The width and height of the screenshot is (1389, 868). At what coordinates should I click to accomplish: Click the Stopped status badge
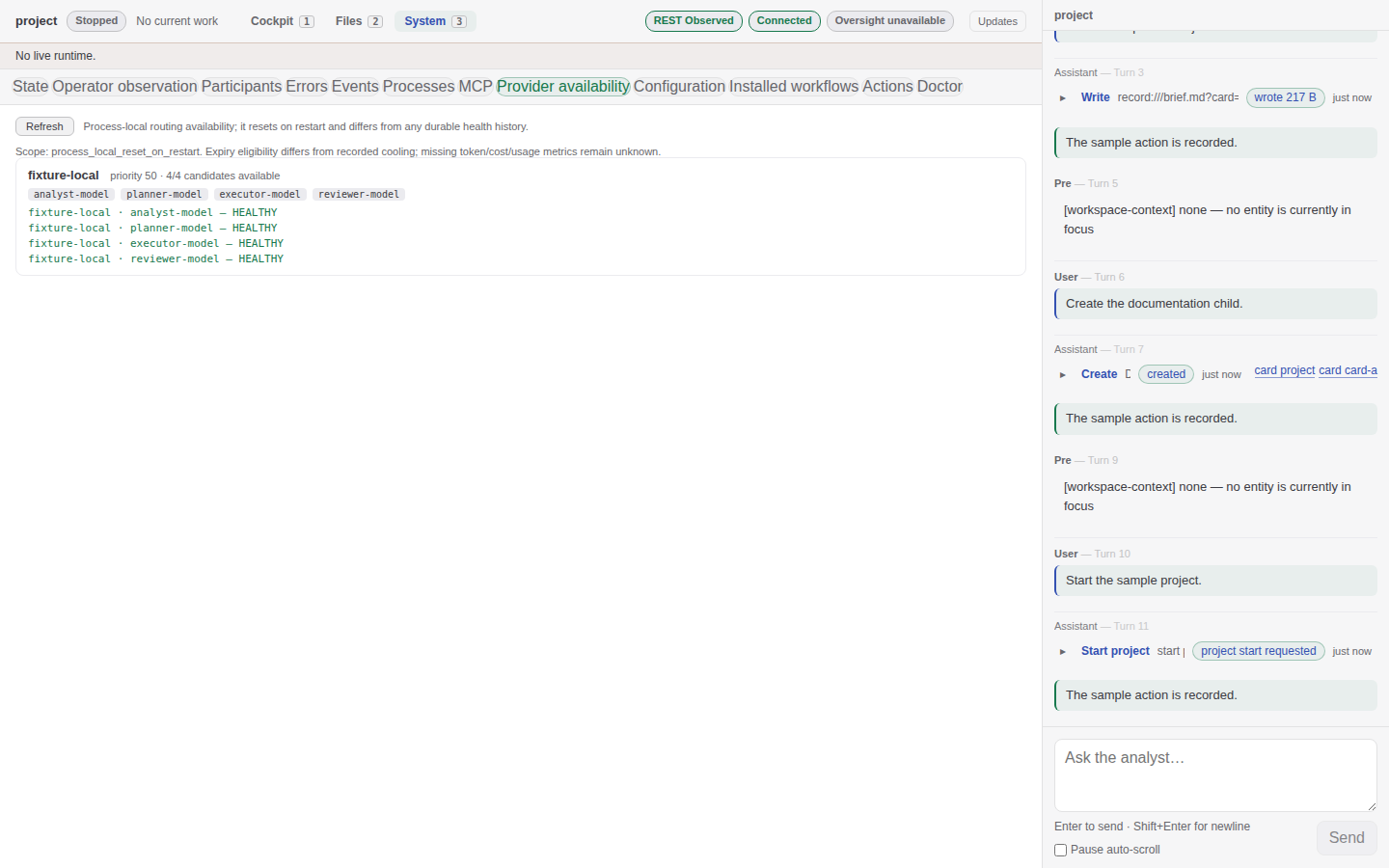(96, 21)
